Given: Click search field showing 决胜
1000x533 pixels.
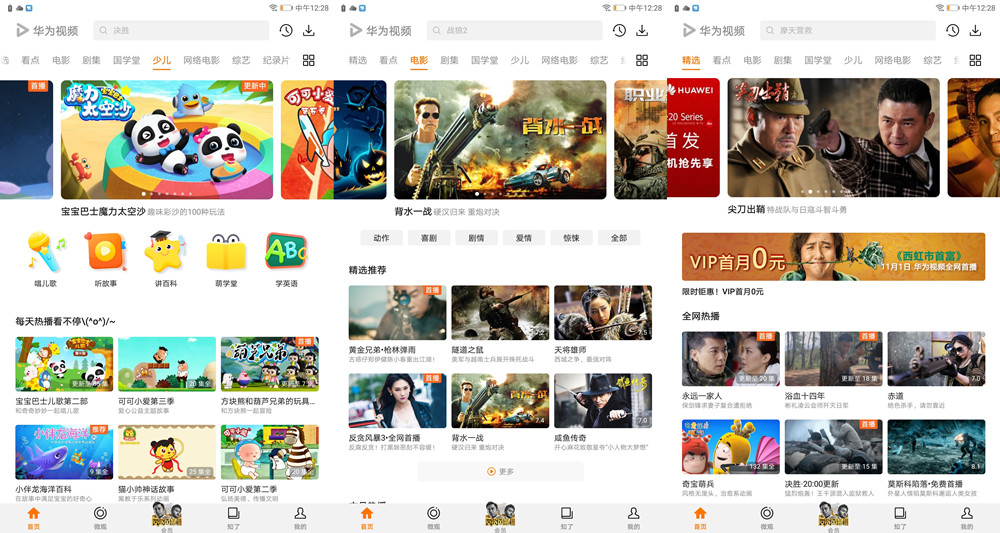Looking at the screenshot, I should click(x=181, y=30).
